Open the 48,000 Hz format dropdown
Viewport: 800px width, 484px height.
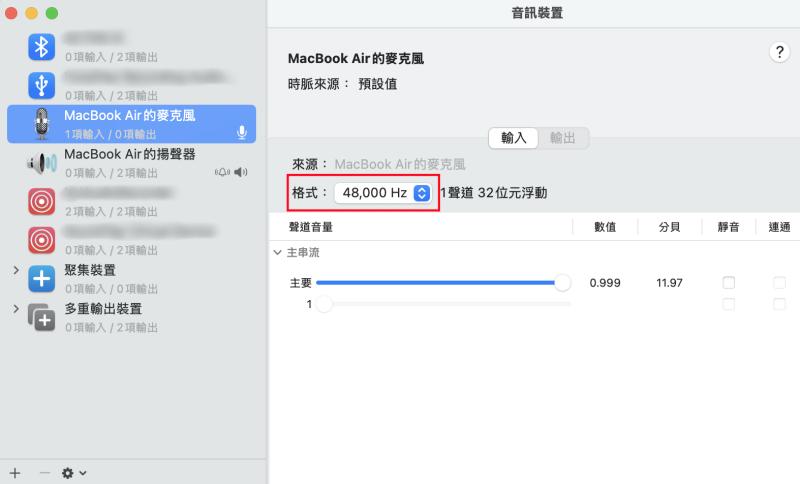click(383, 193)
